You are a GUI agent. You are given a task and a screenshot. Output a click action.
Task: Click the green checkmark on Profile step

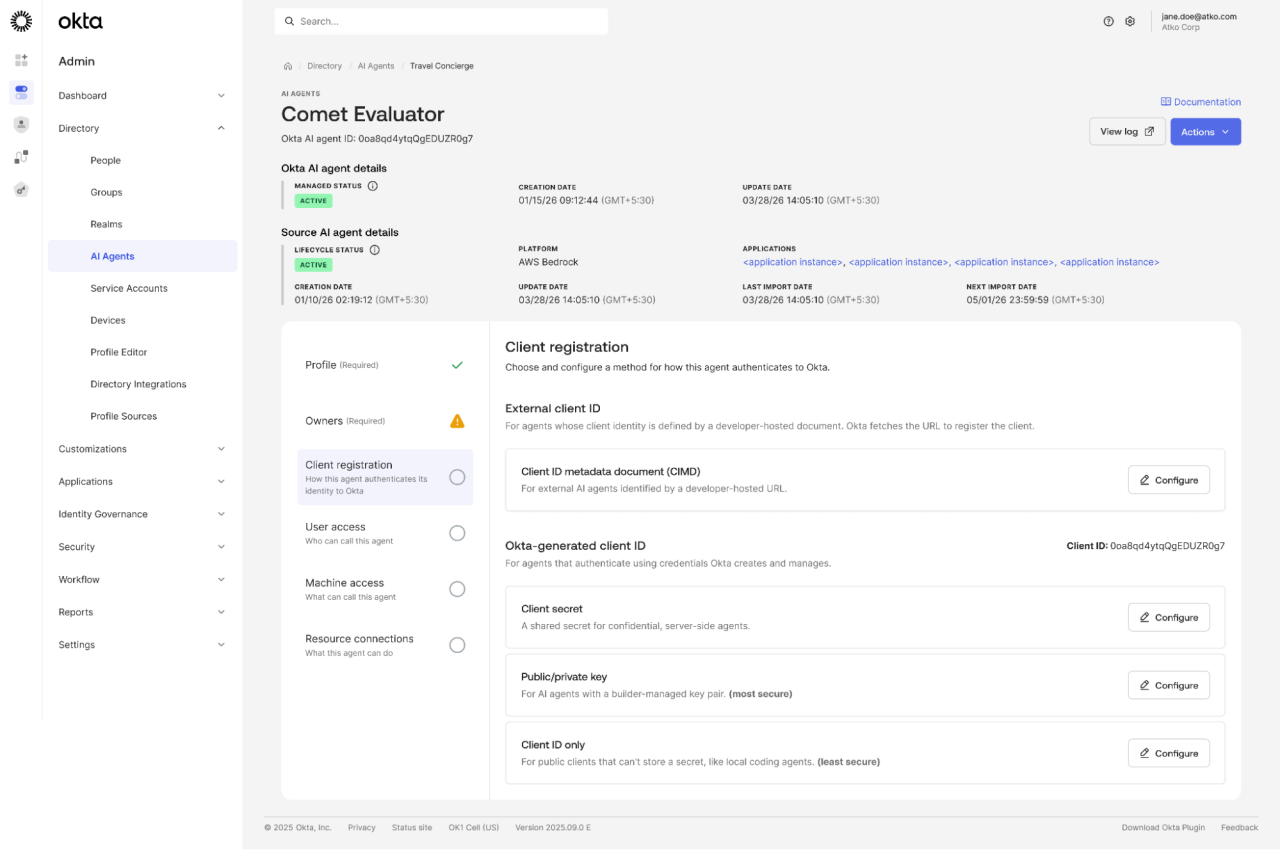pyautogui.click(x=457, y=365)
